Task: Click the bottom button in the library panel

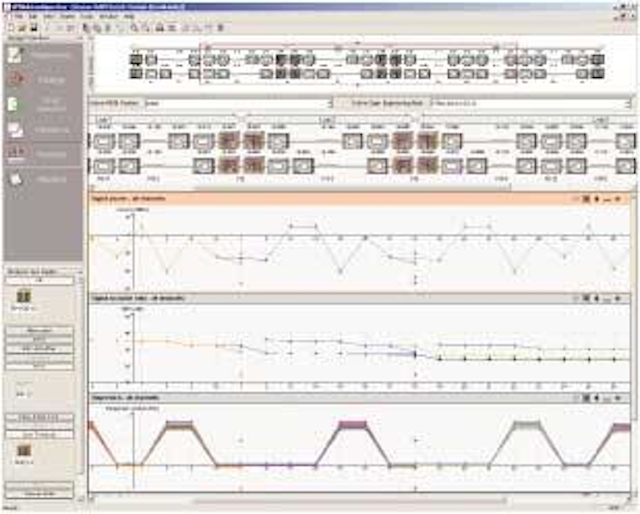Action: pos(40,494)
